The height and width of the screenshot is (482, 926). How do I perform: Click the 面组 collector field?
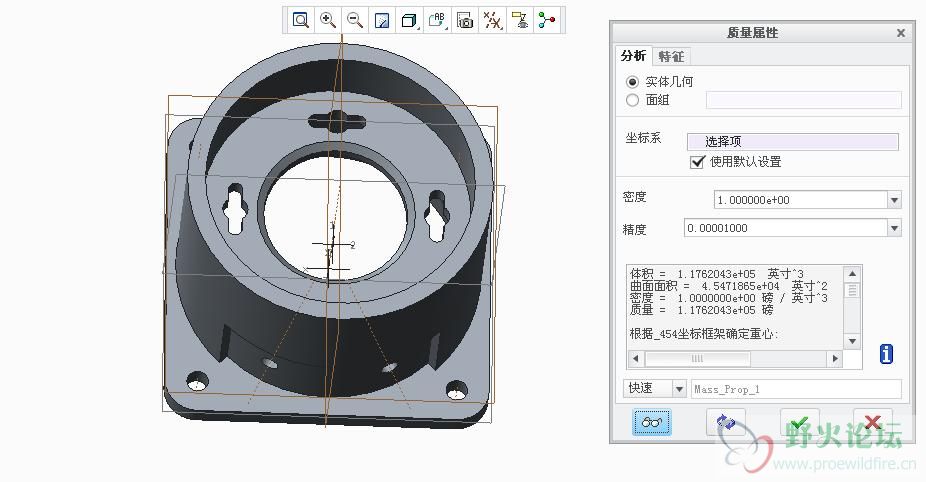coord(804,100)
